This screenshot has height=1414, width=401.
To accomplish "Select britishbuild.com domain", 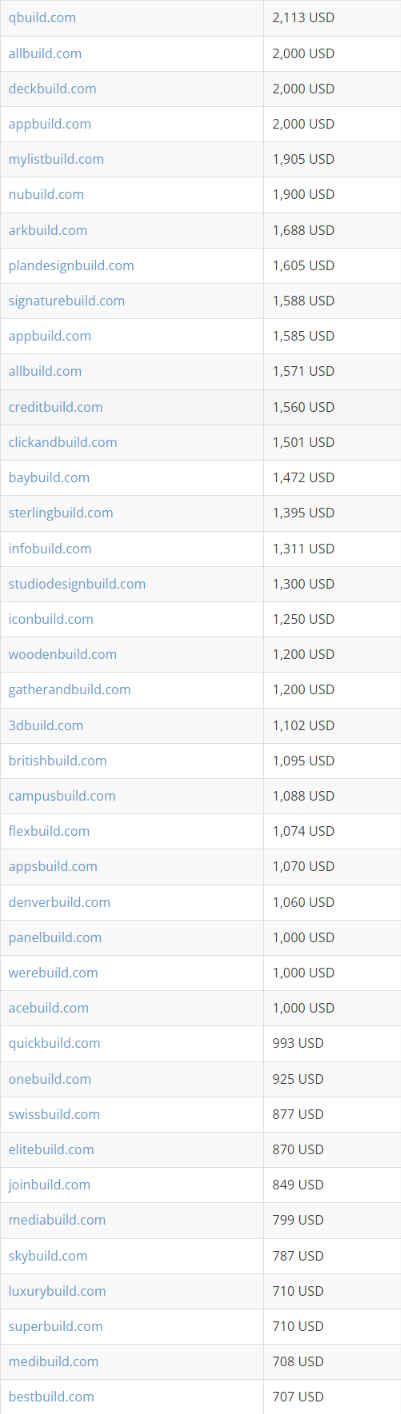I will pos(57,761).
